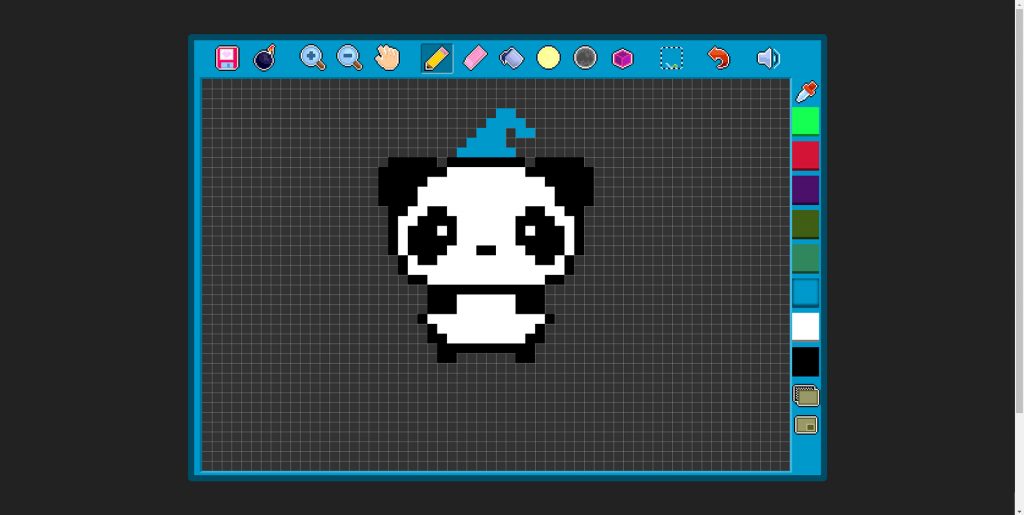Pick the white color swatch

(x=805, y=326)
